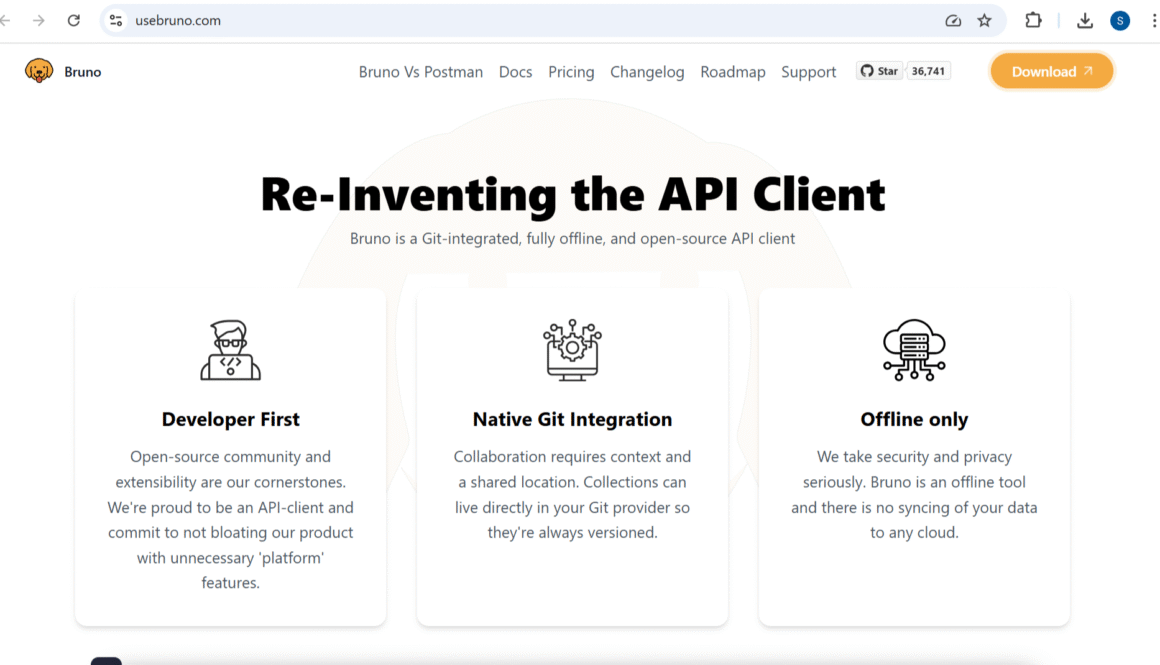This screenshot has height=665, width=1160.
Task: Open site information icon in address bar
Action: [x=116, y=21]
